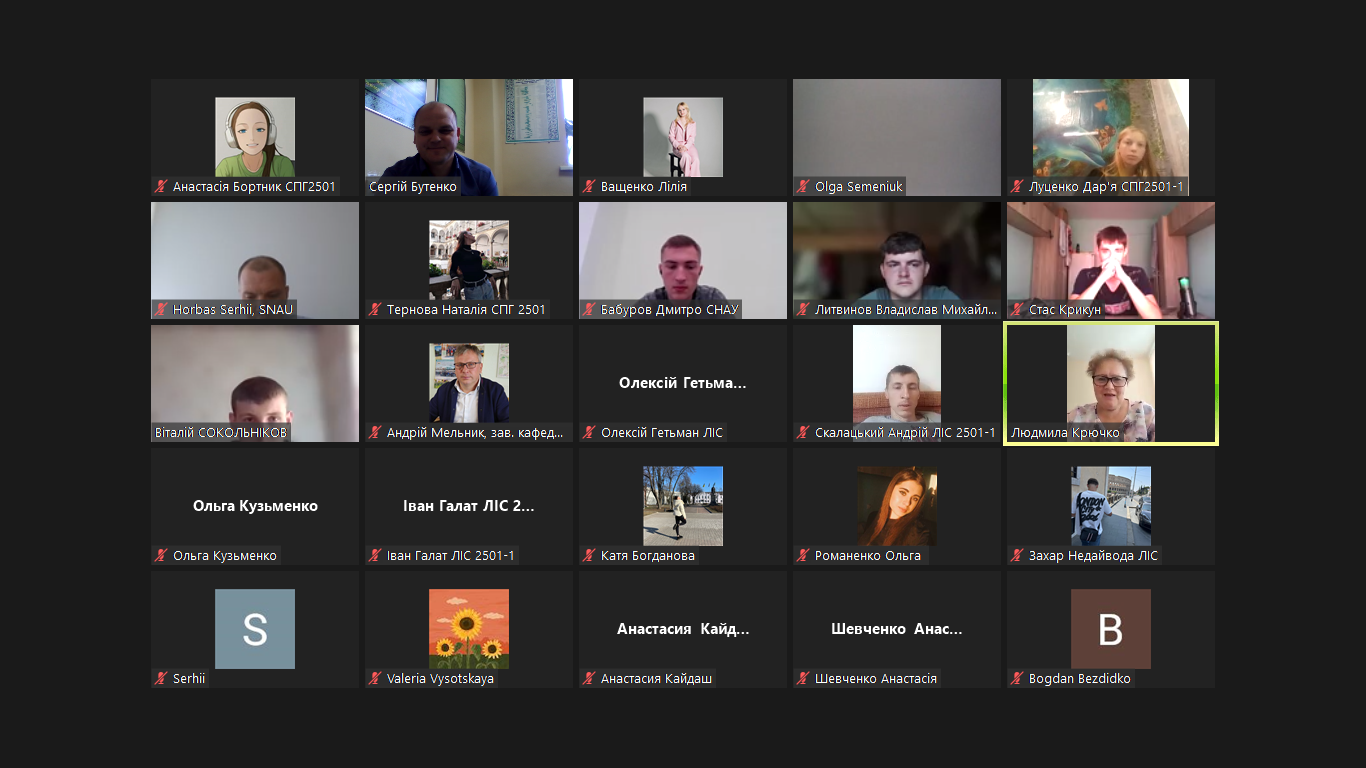Click large centered name 'Анастасия Кайд...'
This screenshot has width=1366, height=768.
pyautogui.click(x=683, y=629)
